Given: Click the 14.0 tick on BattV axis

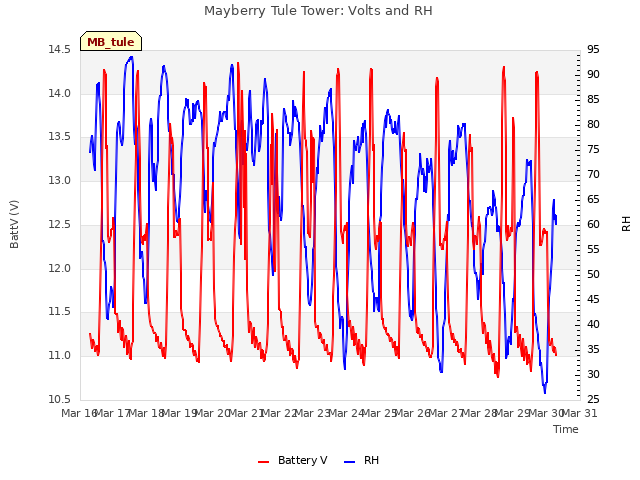Looking at the screenshot, I should (x=59, y=93).
